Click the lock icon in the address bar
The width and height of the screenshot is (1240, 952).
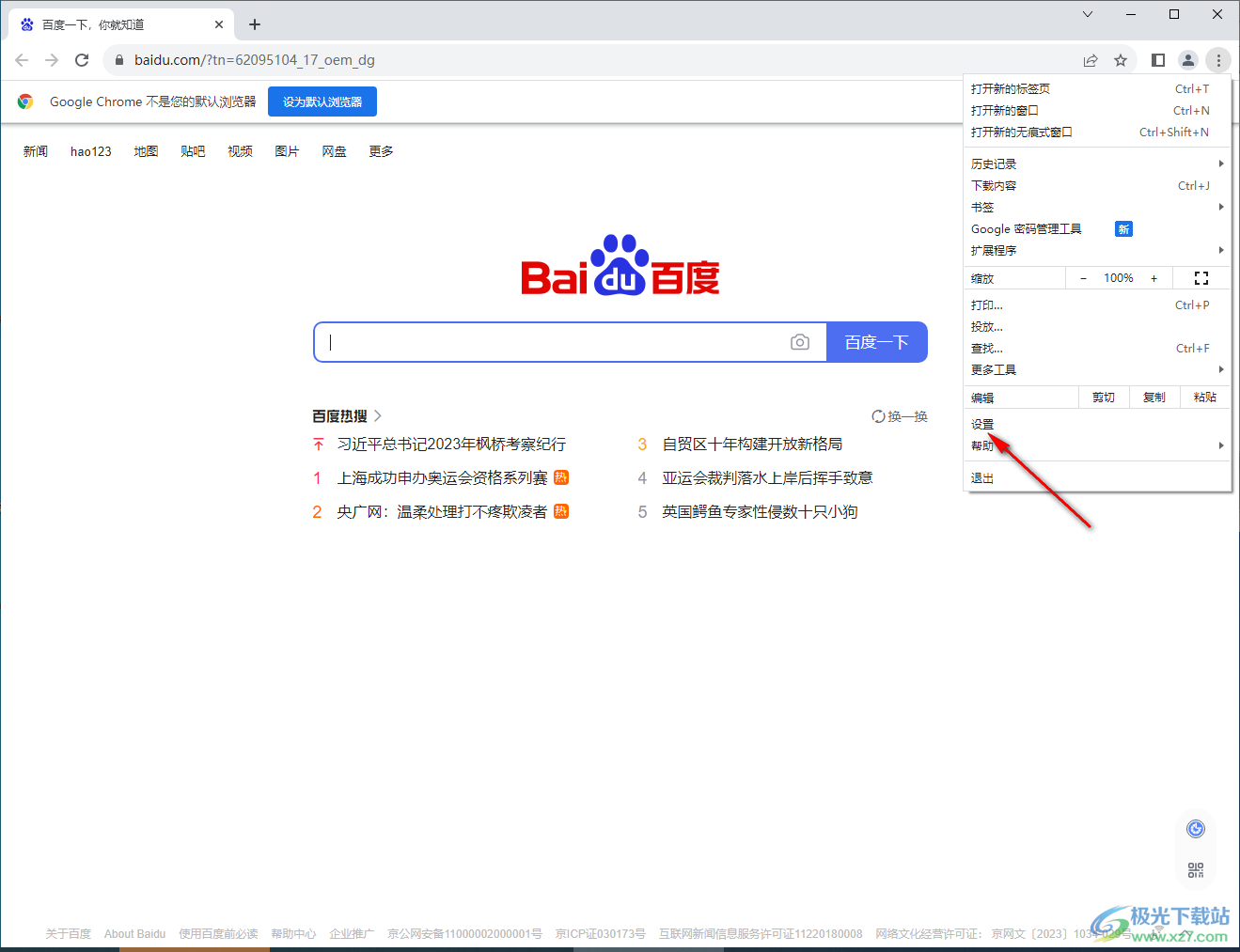[118, 60]
